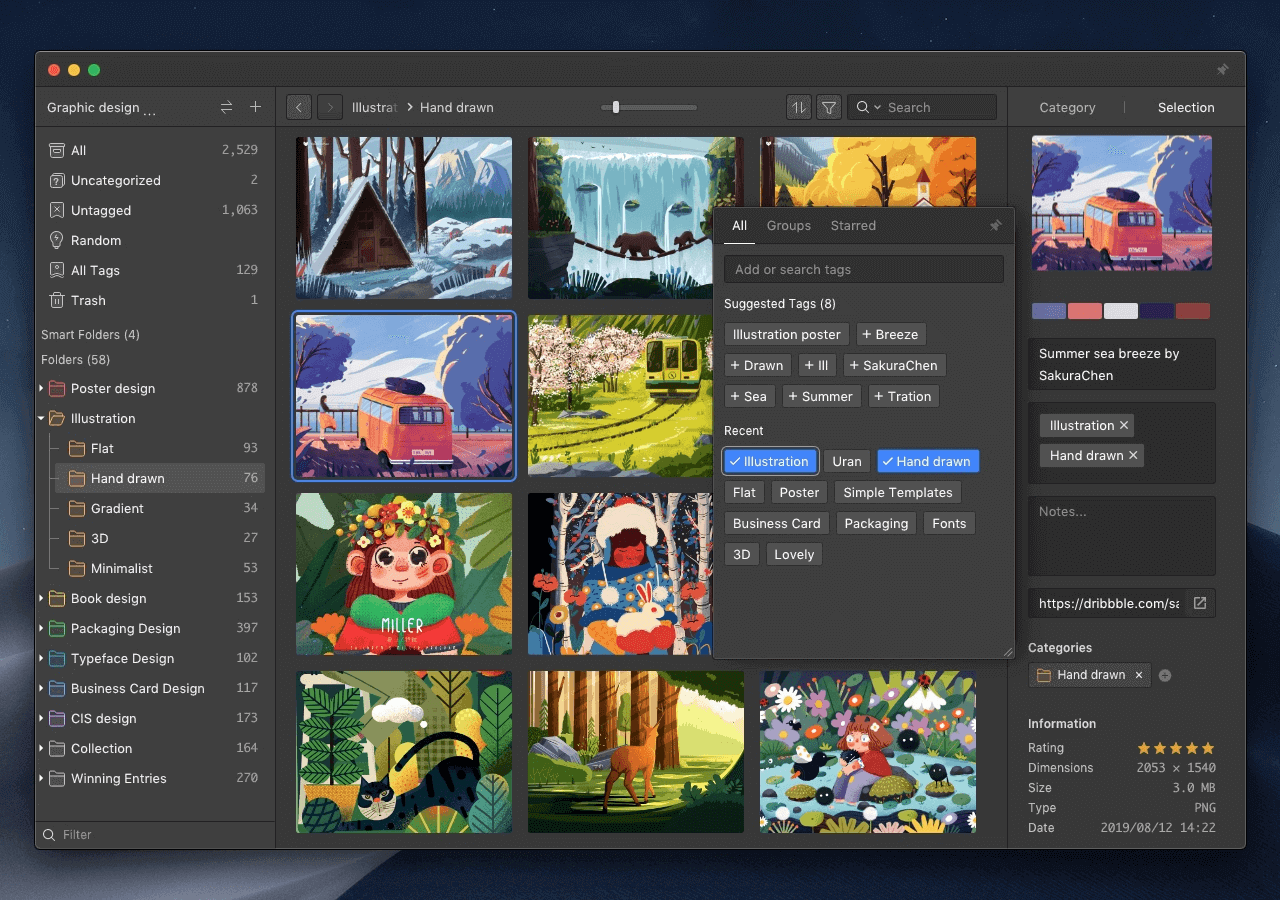Expand the Poster design folder

[x=40, y=388]
